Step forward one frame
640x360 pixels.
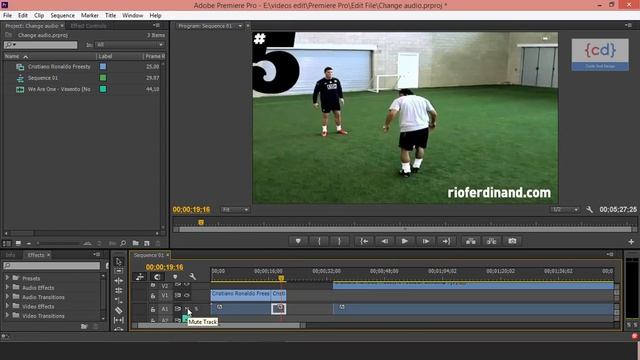(425, 241)
